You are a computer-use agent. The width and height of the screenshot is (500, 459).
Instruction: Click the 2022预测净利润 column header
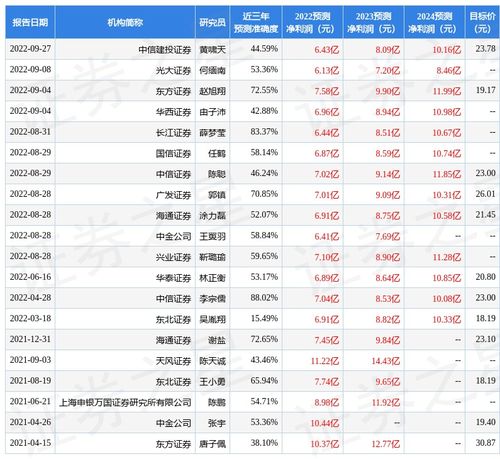(312, 22)
